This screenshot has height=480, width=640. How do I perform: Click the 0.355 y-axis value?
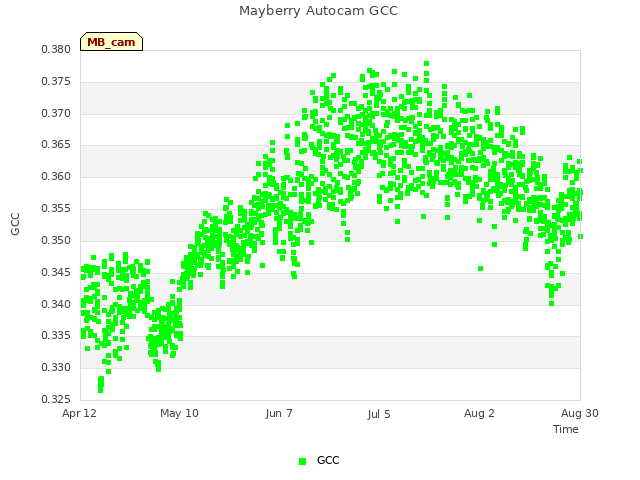pyautogui.click(x=56, y=209)
